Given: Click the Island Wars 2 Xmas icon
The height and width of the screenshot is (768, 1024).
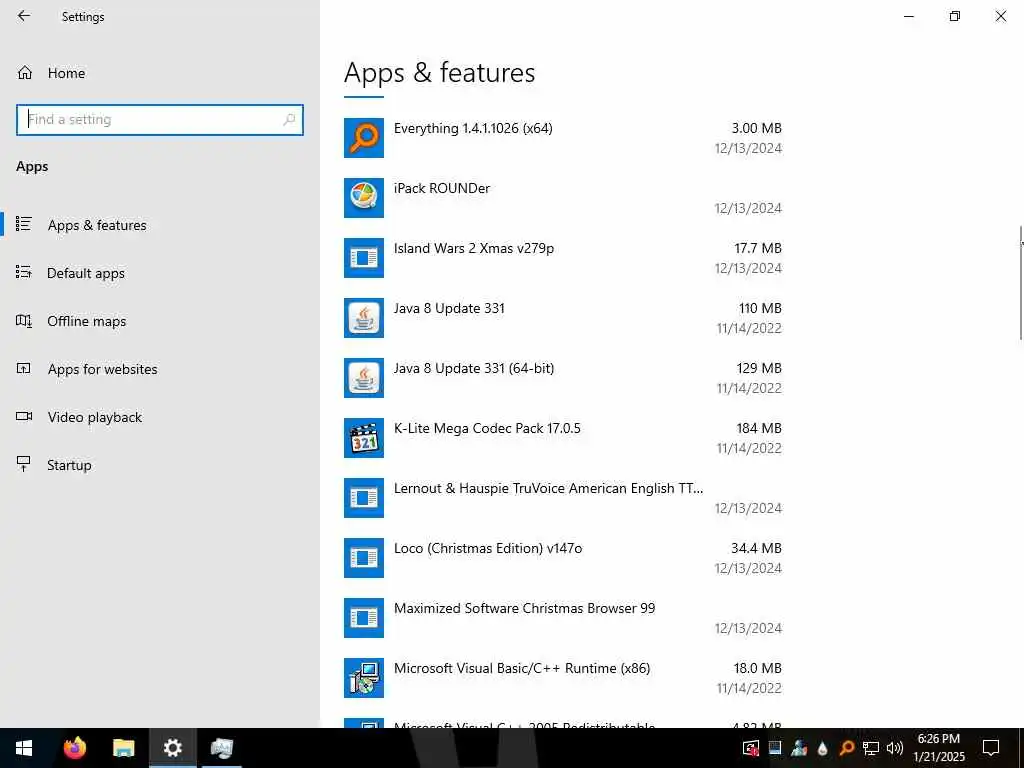Looking at the screenshot, I should tap(364, 258).
